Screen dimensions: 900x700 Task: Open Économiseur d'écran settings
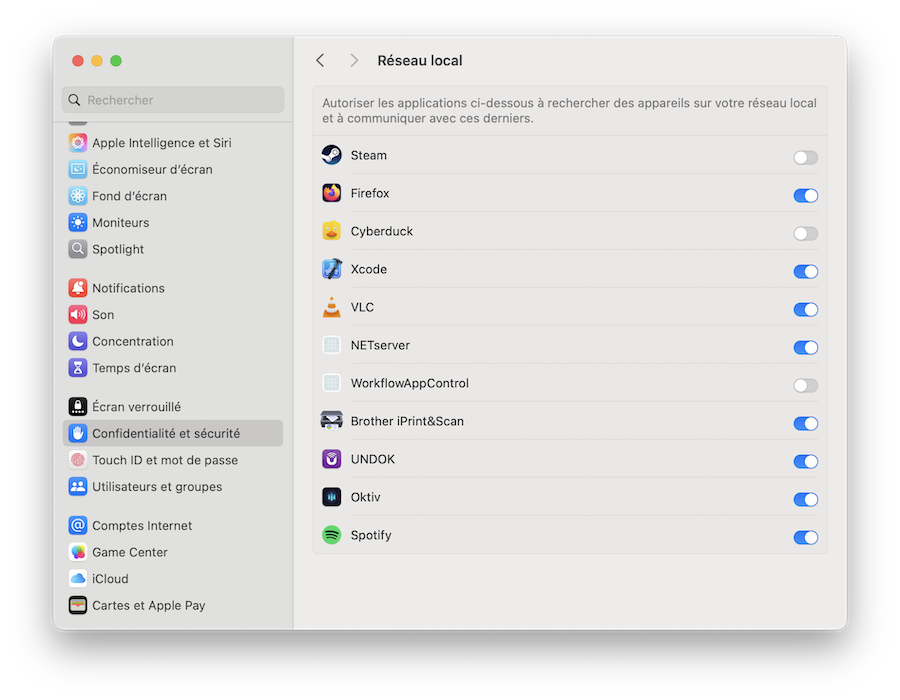pyautogui.click(x=173, y=169)
